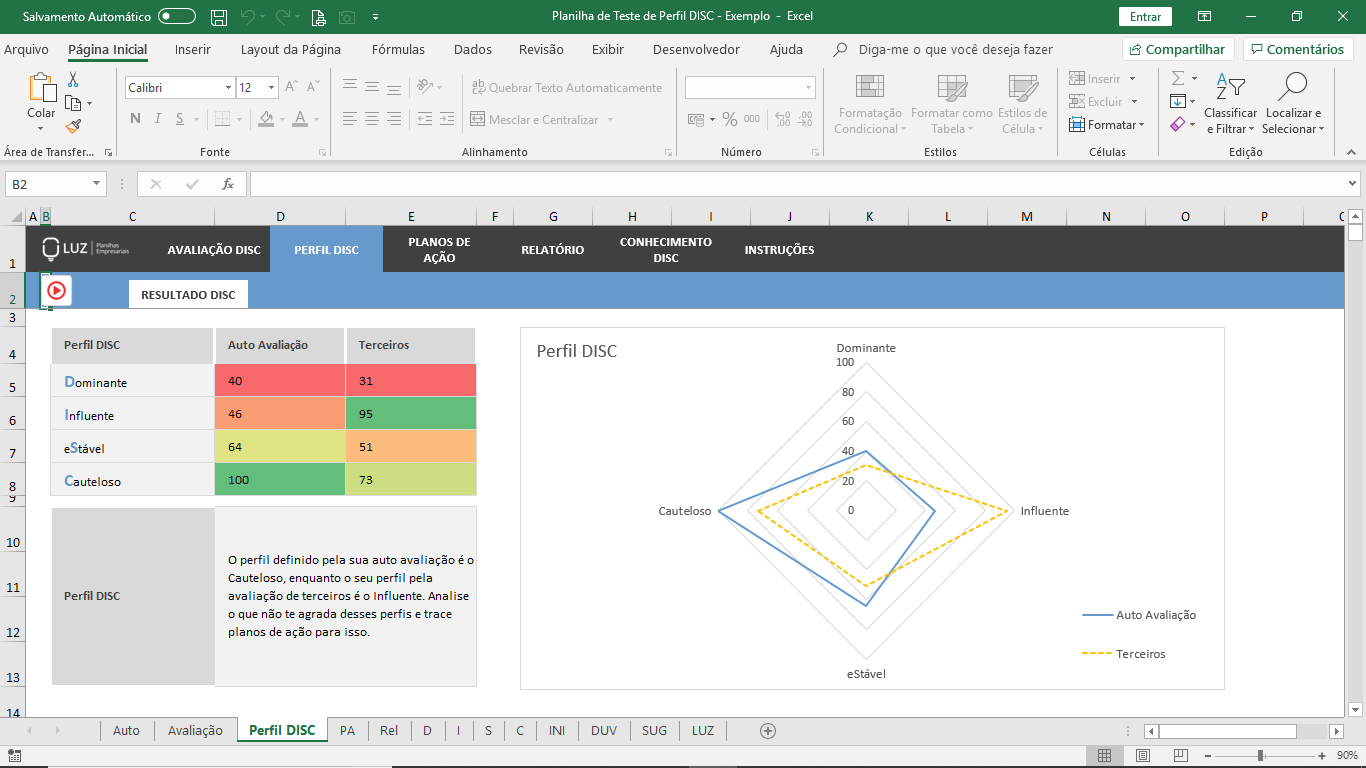The width and height of the screenshot is (1366, 768).
Task: Switch to Page Layout view icon
Action: [1143, 755]
